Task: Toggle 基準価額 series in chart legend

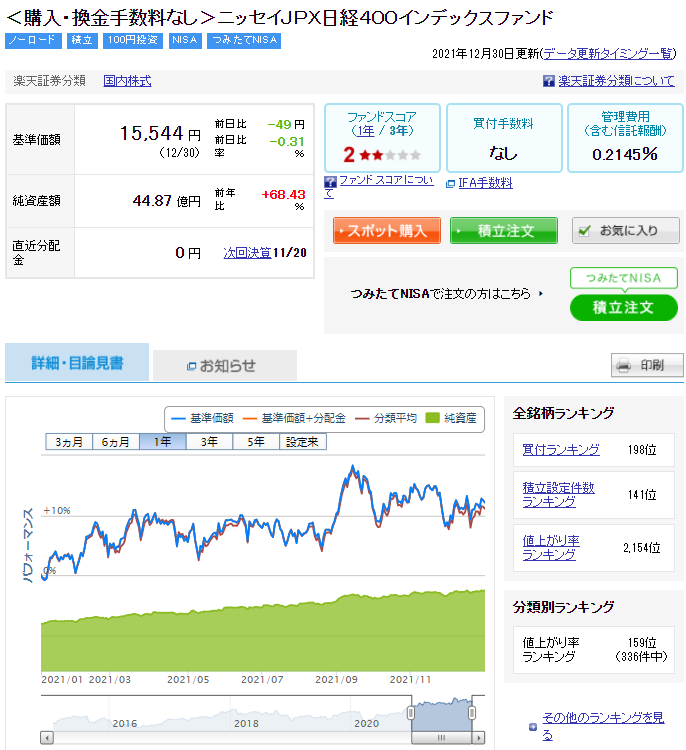Action: click(202, 419)
